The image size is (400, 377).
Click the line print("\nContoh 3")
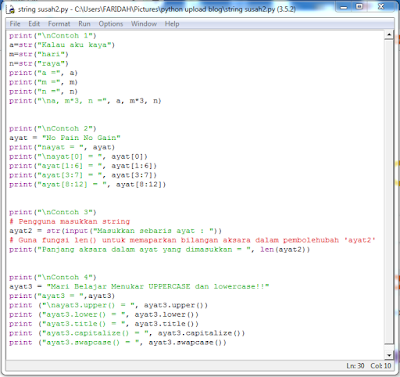pyautogui.click(x=53, y=212)
